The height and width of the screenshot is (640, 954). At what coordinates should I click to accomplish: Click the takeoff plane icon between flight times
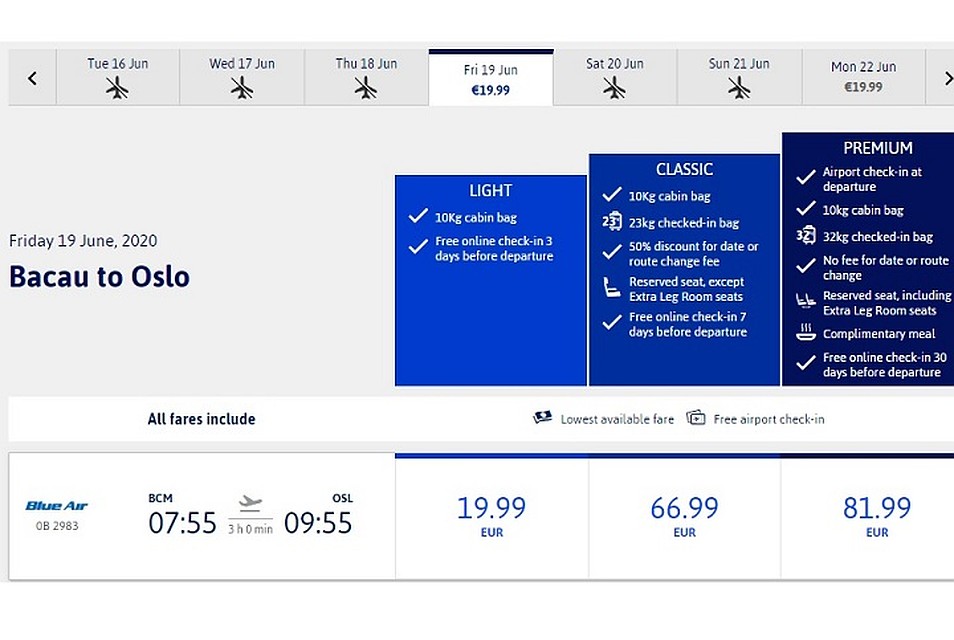tap(250, 503)
